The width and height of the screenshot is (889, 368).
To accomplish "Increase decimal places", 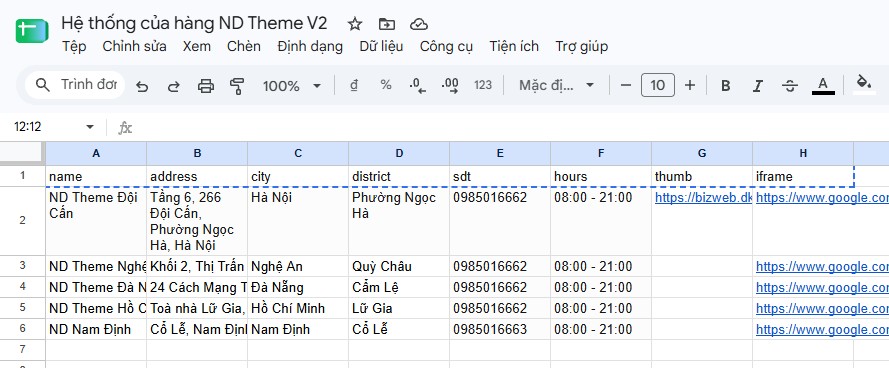I will 450,86.
